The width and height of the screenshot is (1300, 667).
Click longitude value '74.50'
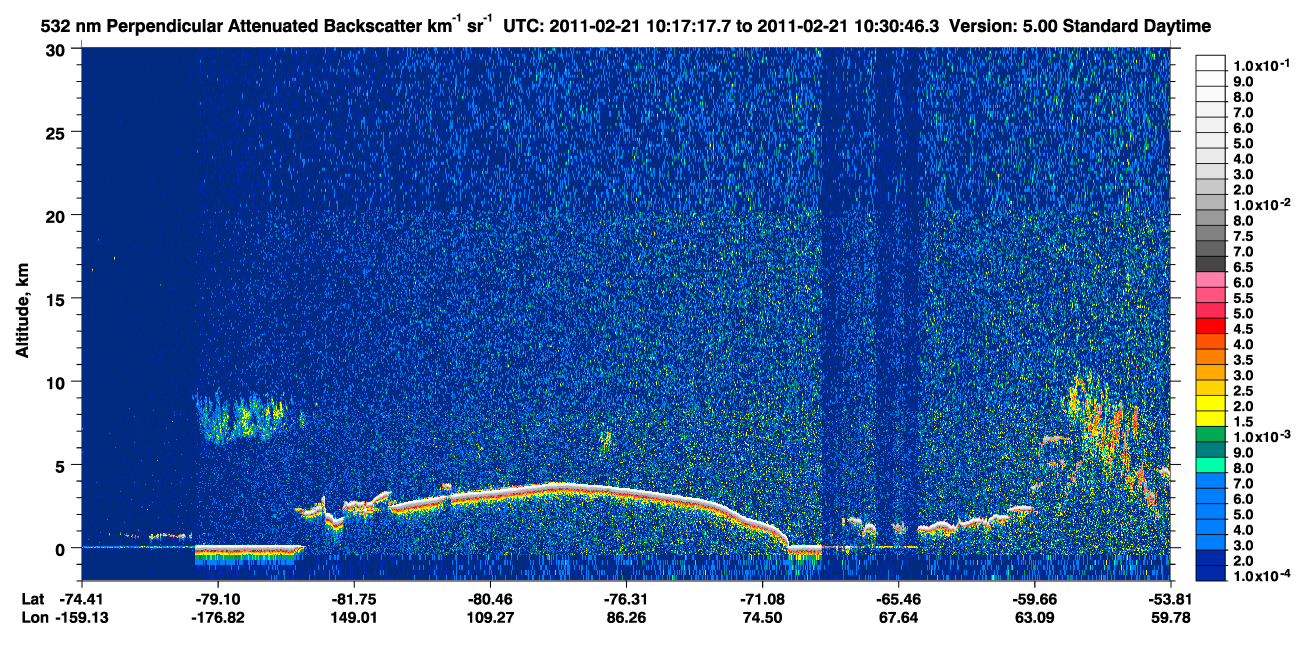[762, 617]
